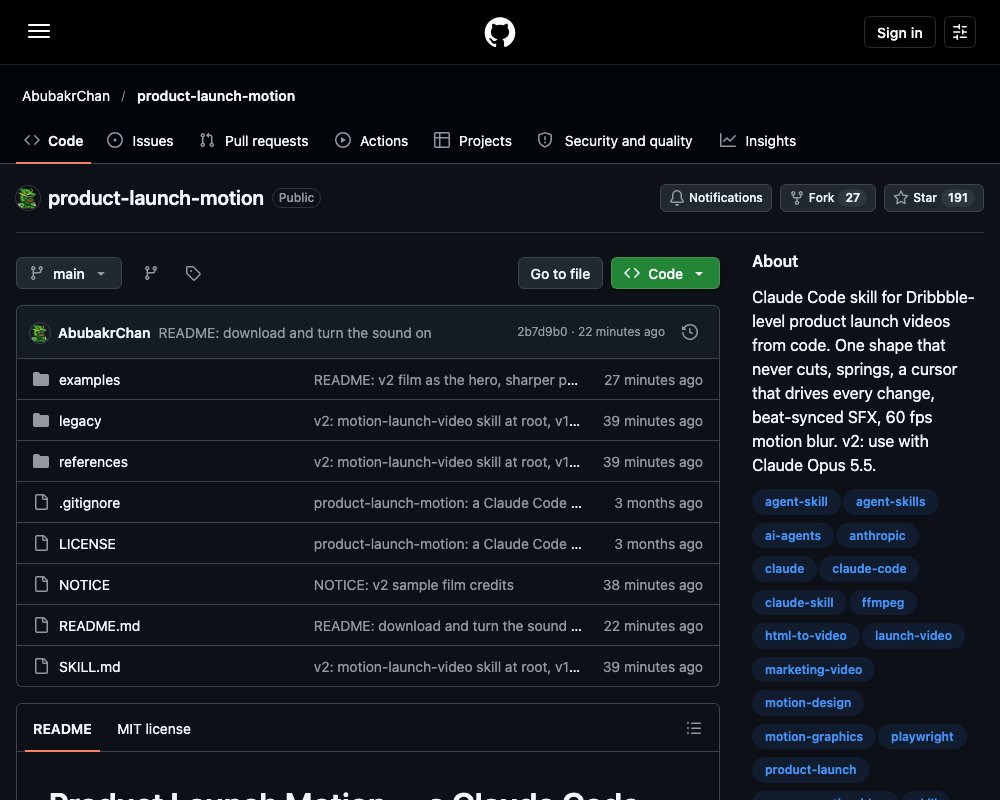View branches using the branch icon
The width and height of the screenshot is (1000, 800).
tap(151, 273)
